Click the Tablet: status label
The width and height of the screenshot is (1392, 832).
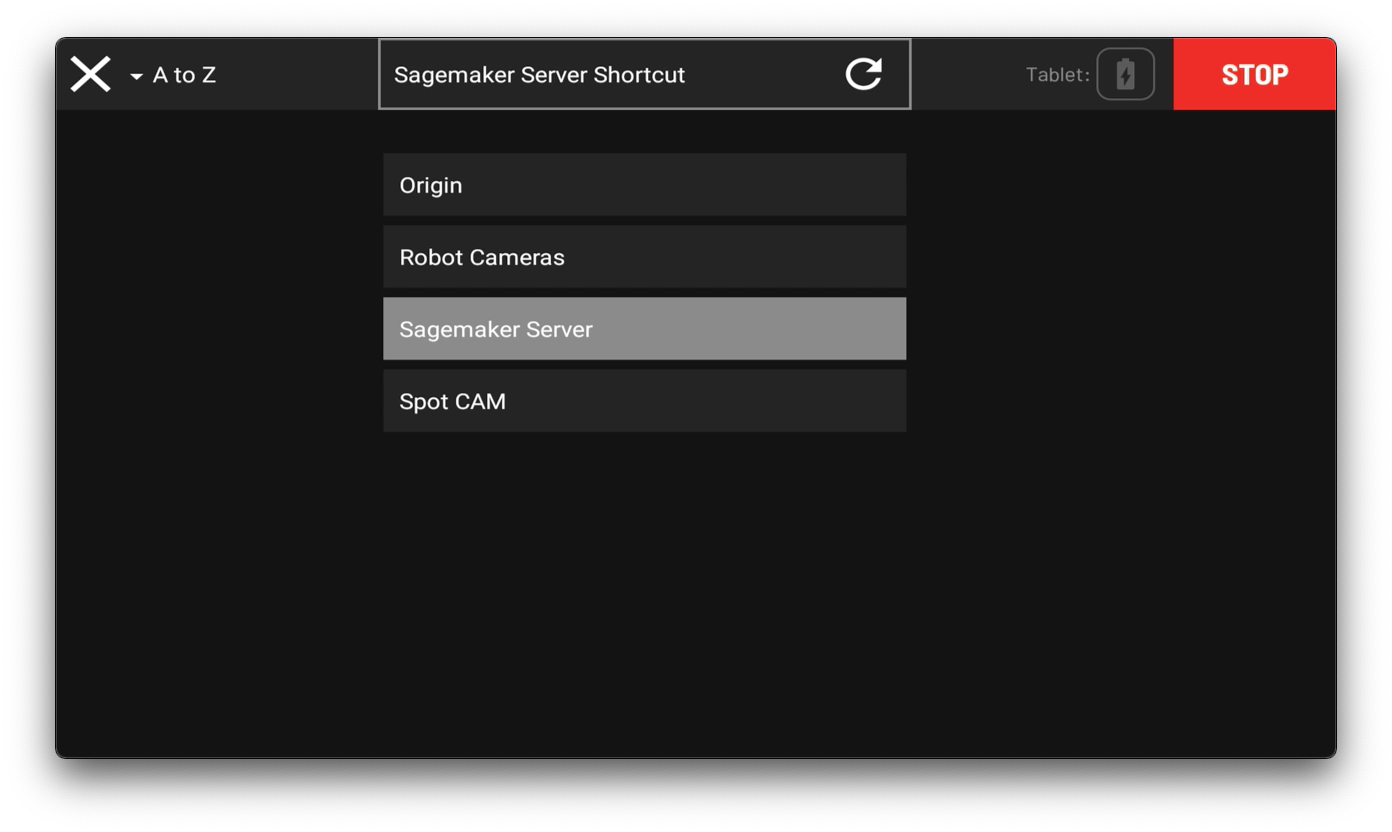pos(1057,75)
